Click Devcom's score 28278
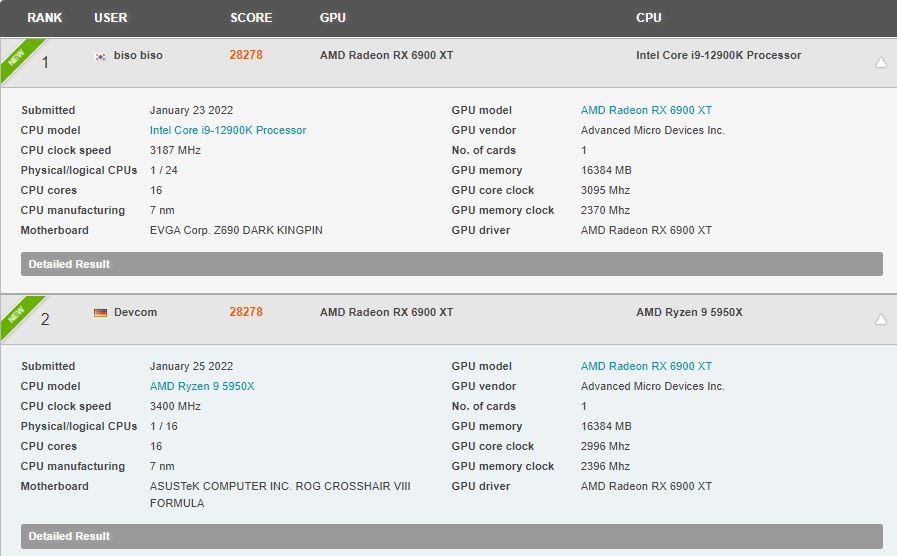 [246, 312]
